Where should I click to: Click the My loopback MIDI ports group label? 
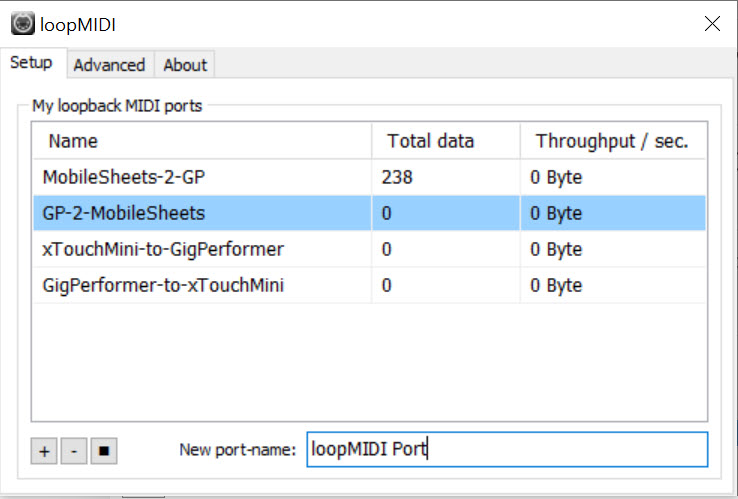click(117, 106)
